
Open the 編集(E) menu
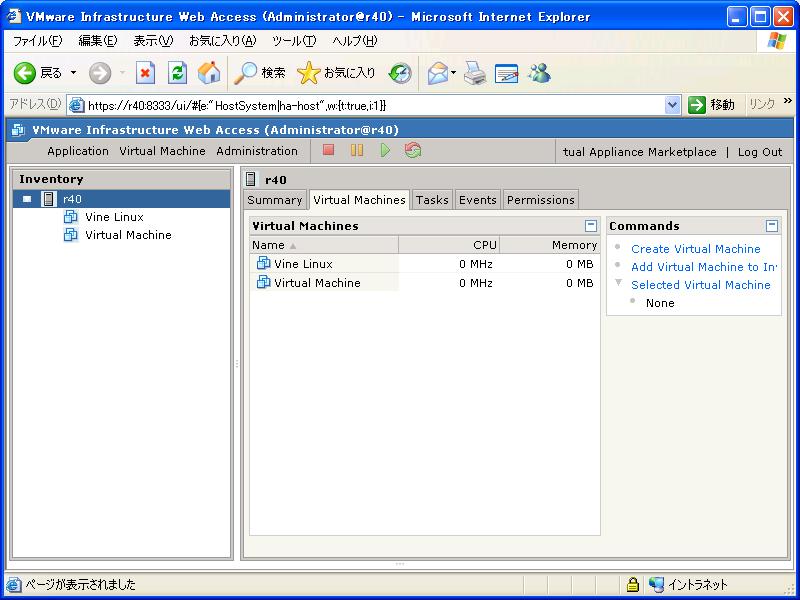tap(97, 41)
